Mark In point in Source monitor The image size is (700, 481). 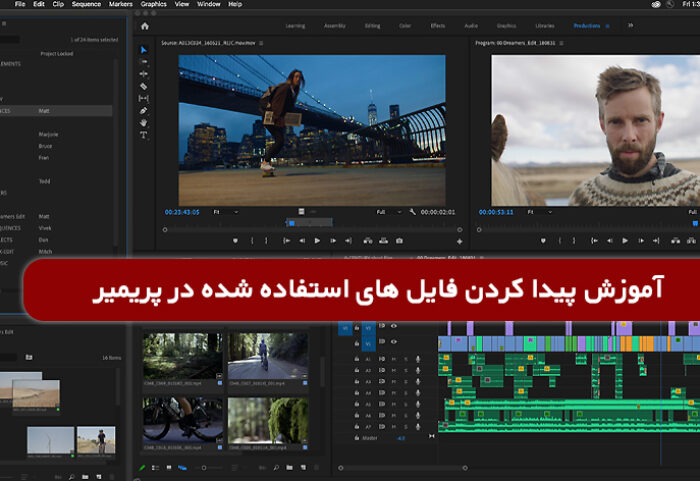coord(252,241)
